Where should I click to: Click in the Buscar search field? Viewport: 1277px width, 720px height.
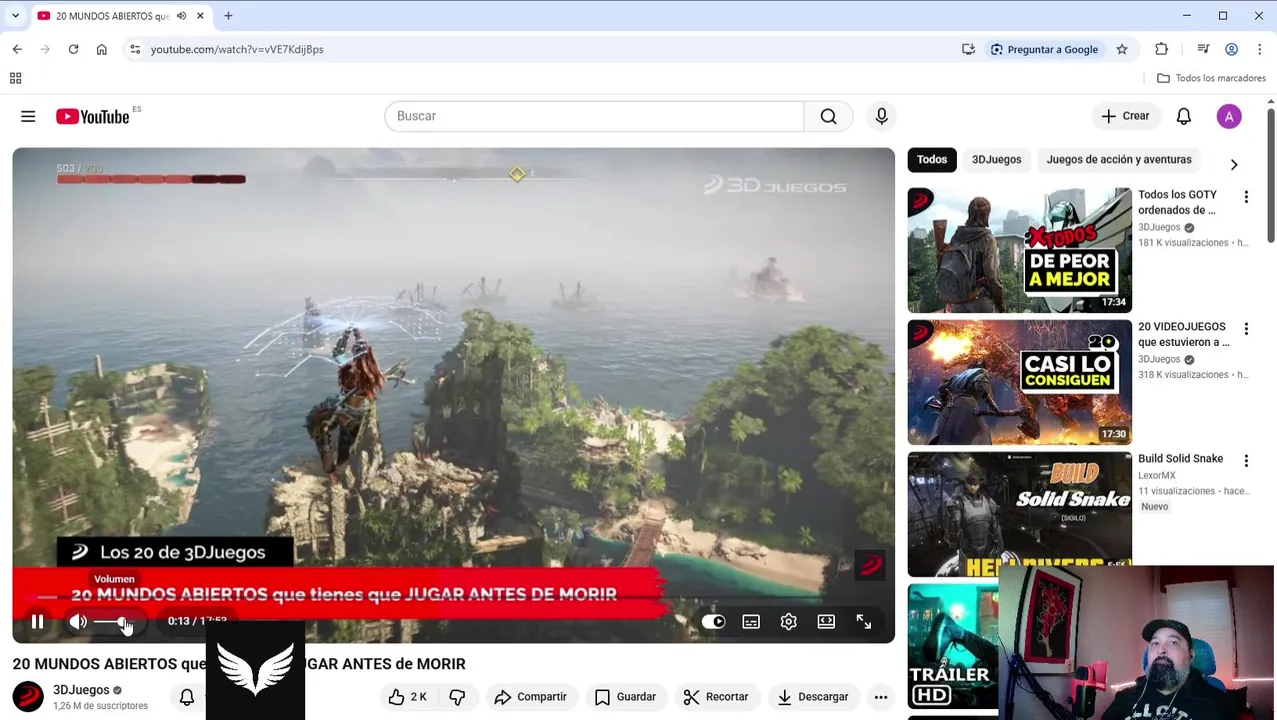click(594, 116)
